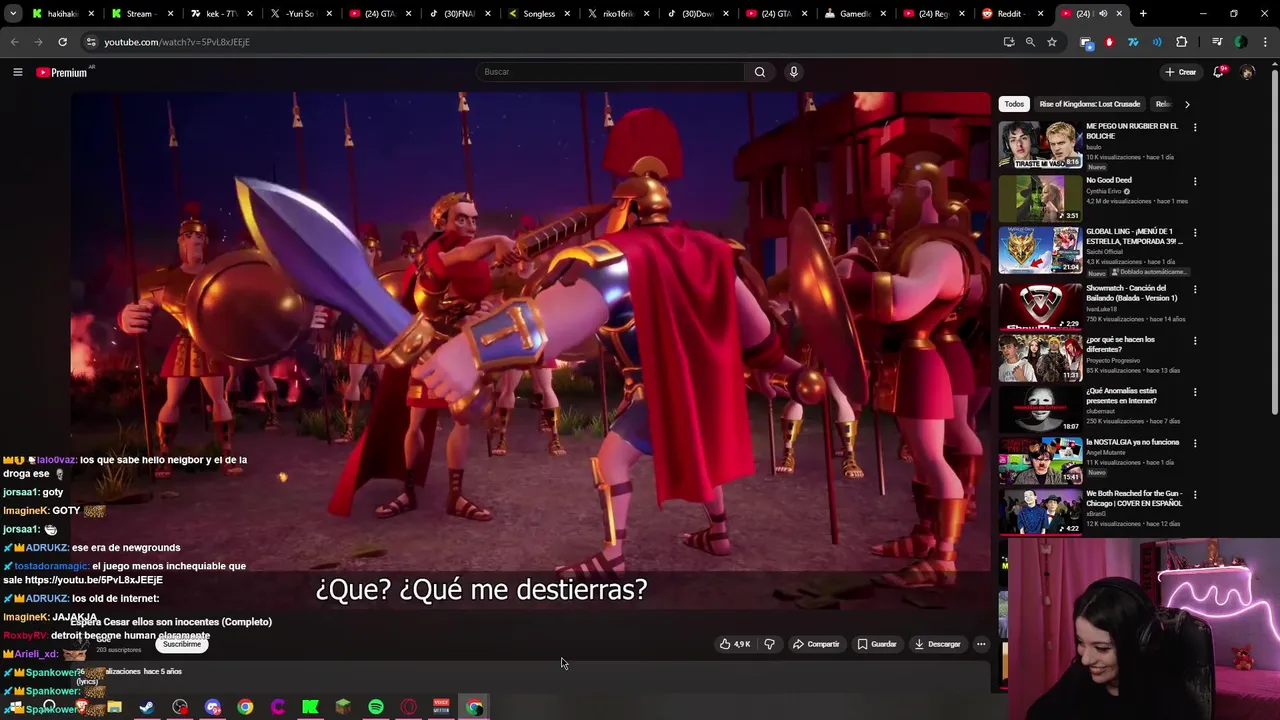Open the YouTube hamburger guide menu
This screenshot has height=720, width=1280.
pos(17,72)
